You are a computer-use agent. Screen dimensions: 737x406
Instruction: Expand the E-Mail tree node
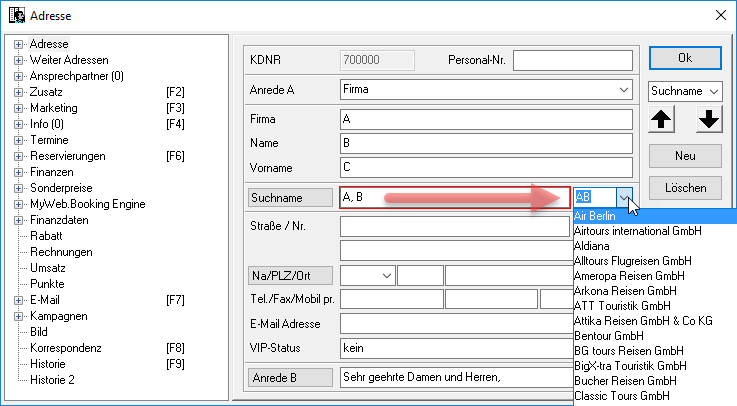18,300
